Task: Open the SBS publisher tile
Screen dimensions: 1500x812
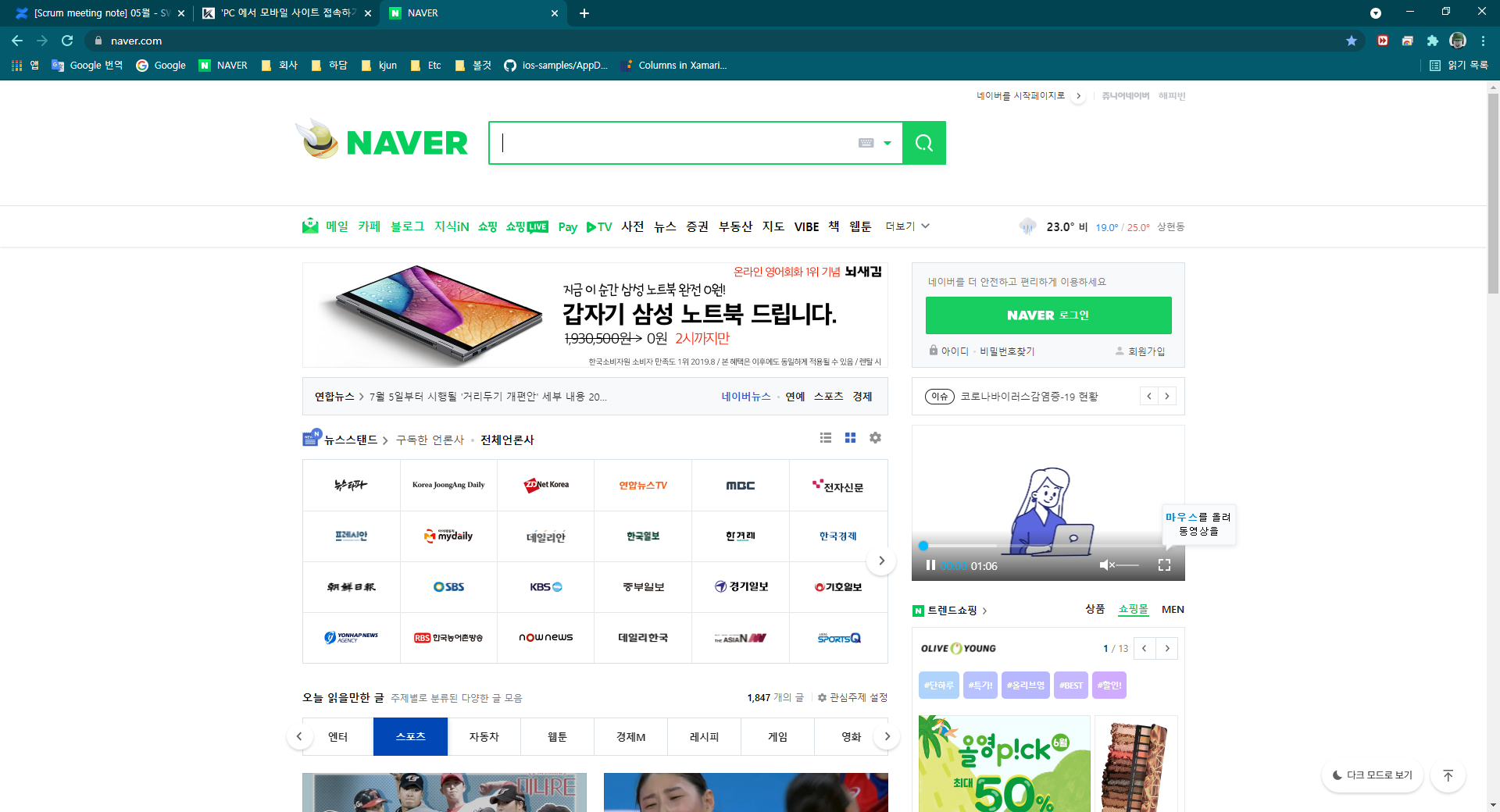Action: [448, 587]
